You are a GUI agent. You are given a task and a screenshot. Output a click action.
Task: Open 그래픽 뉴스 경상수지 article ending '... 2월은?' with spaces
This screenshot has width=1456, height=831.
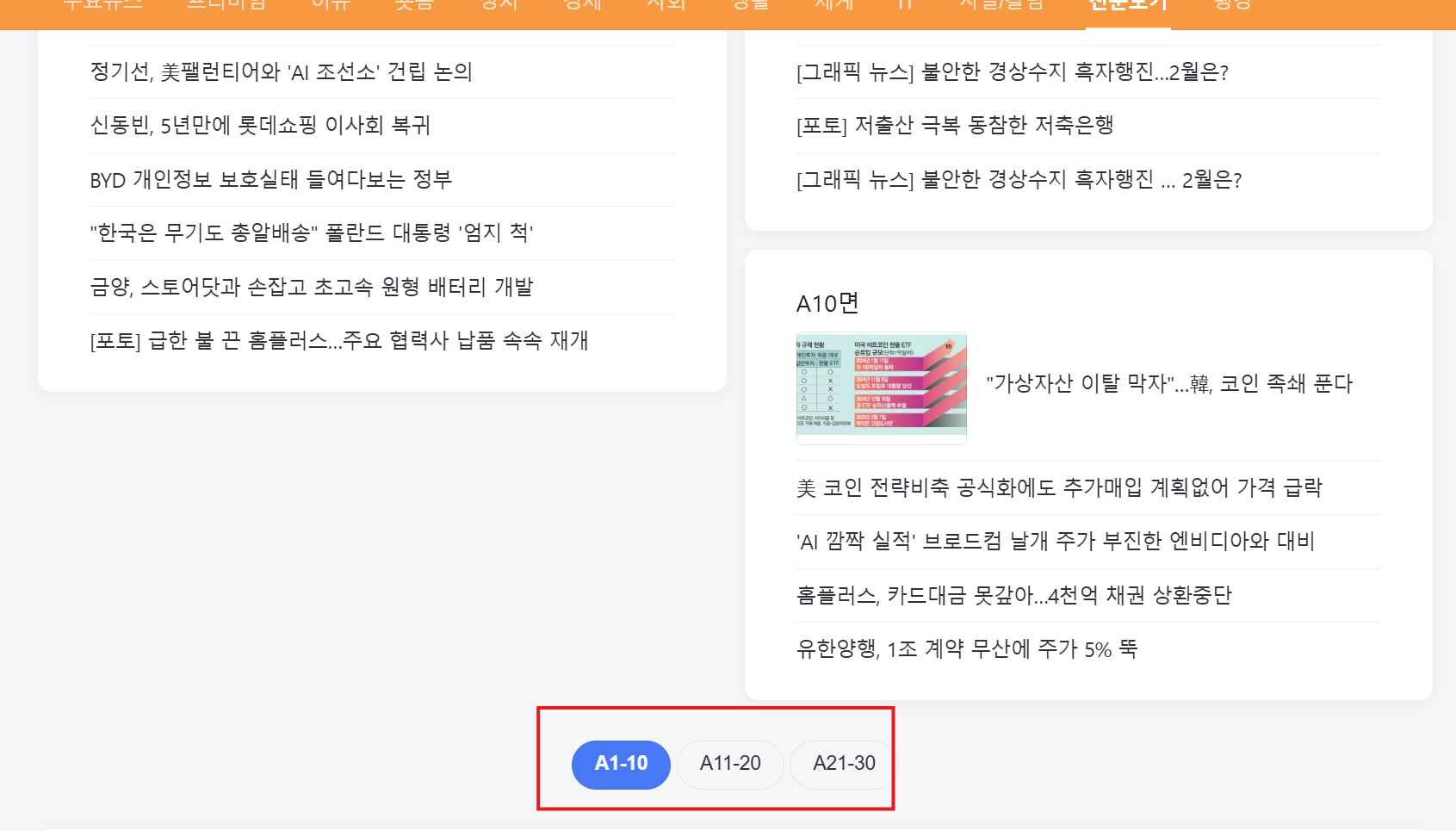point(1019,180)
